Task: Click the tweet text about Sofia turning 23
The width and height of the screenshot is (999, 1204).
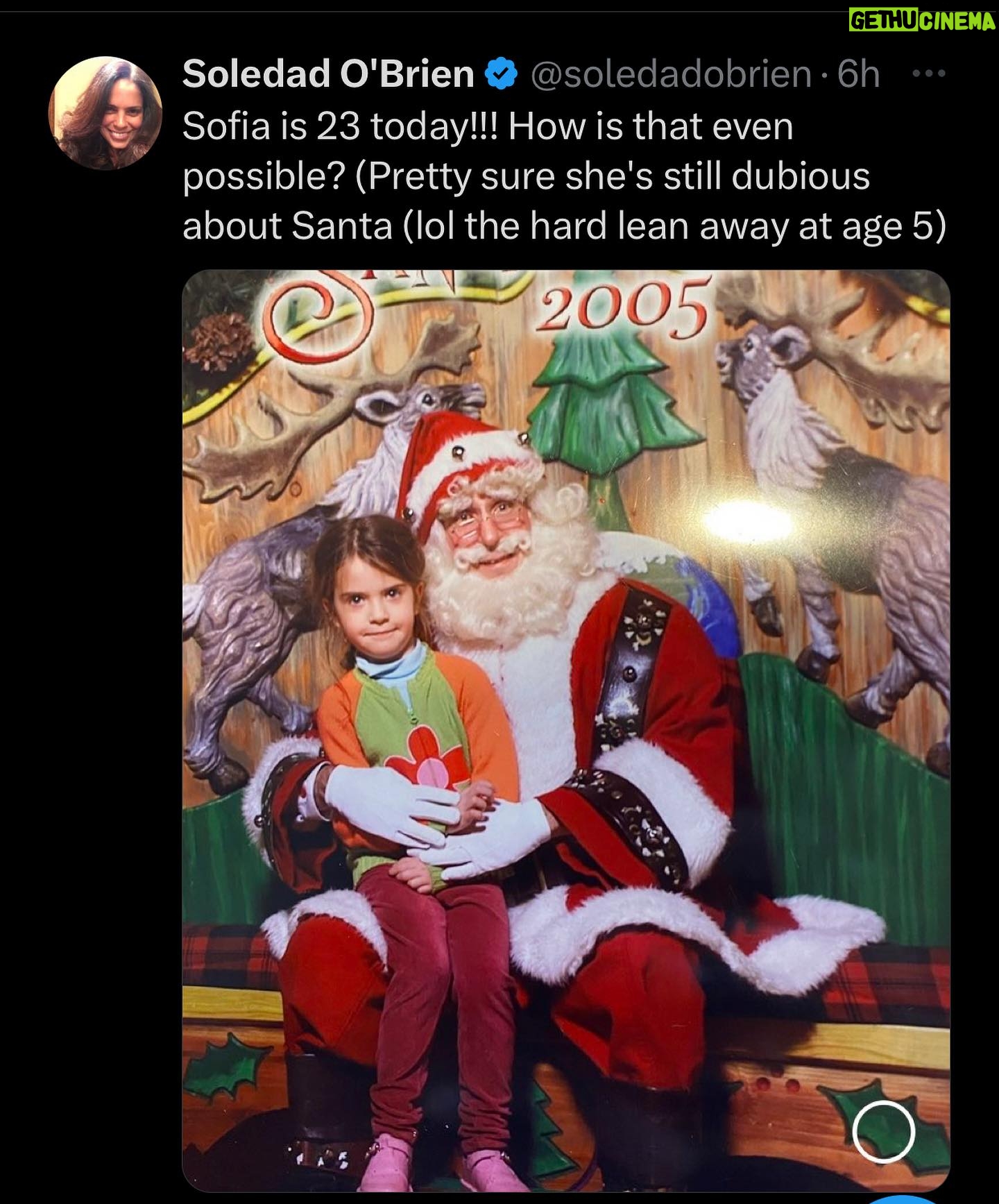Action: tap(564, 176)
